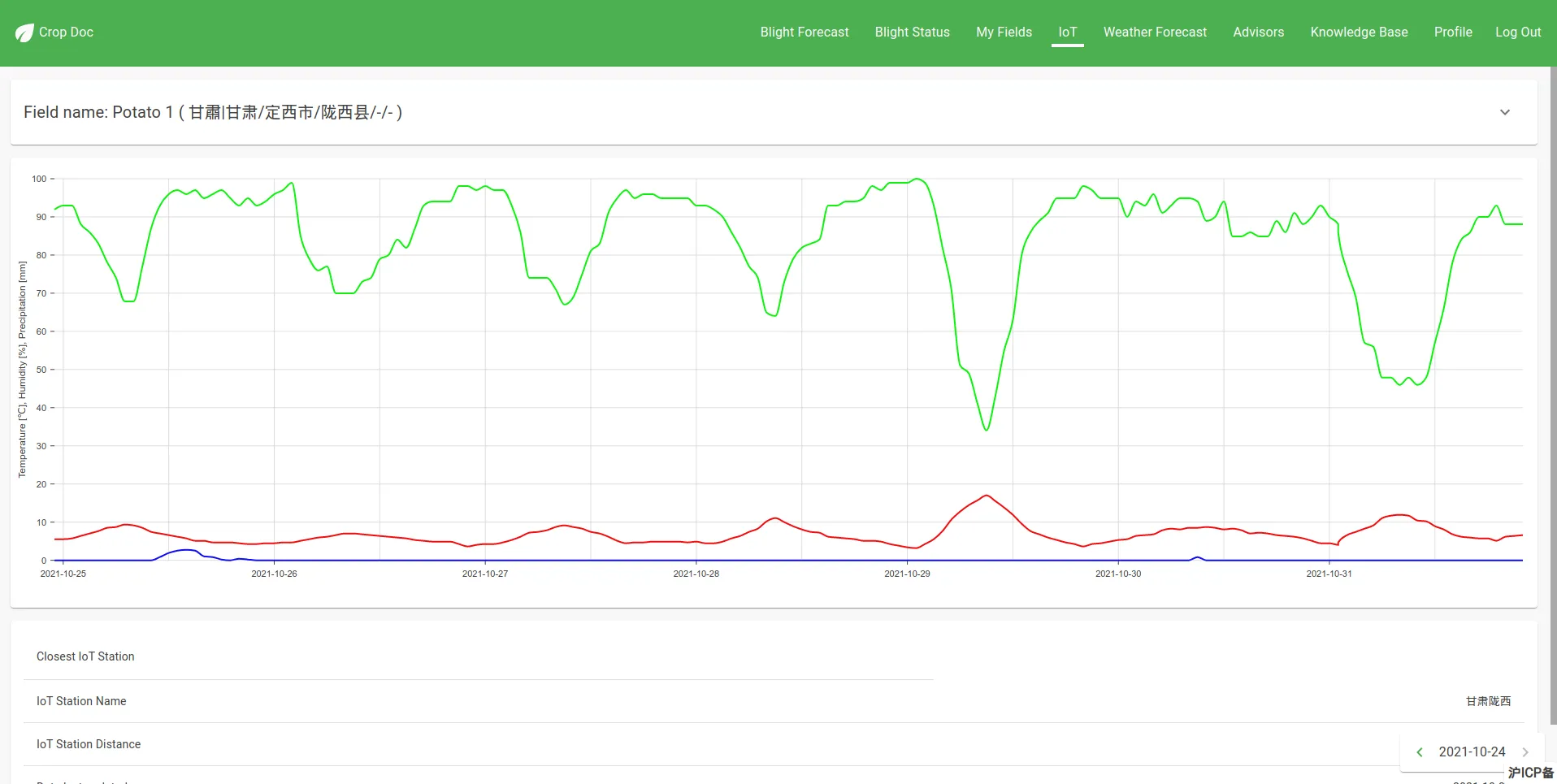1557x784 pixels.
Task: Click the 2021-10-24 date field
Action: (1472, 752)
